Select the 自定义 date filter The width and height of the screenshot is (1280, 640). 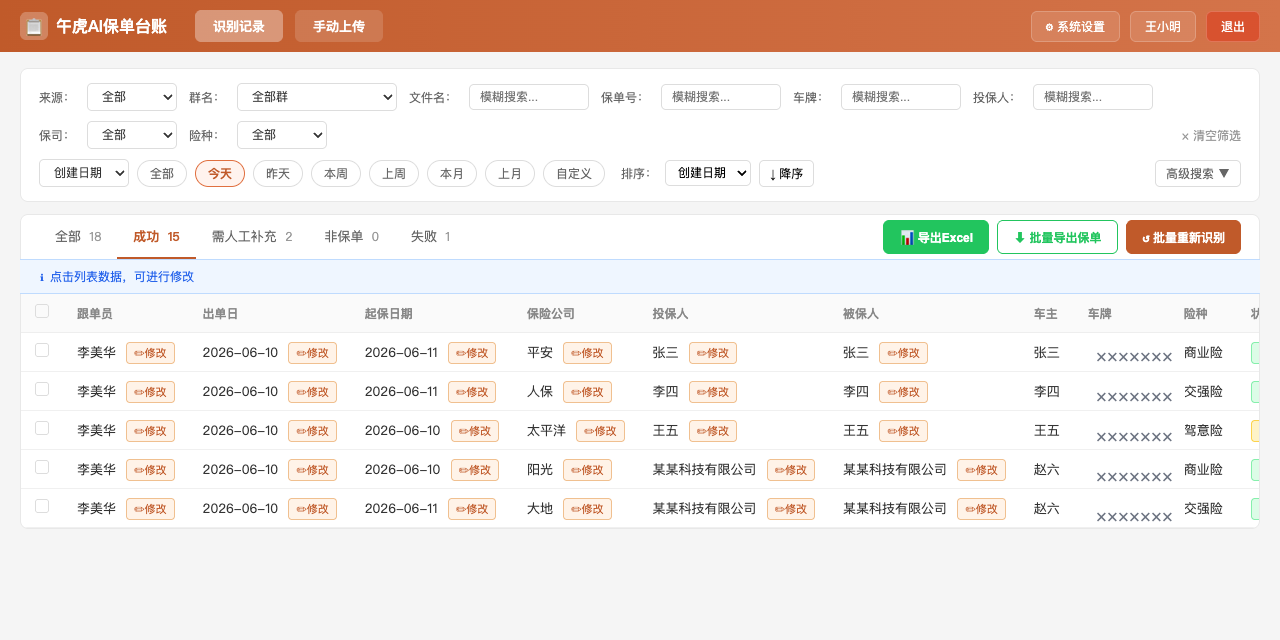click(574, 174)
